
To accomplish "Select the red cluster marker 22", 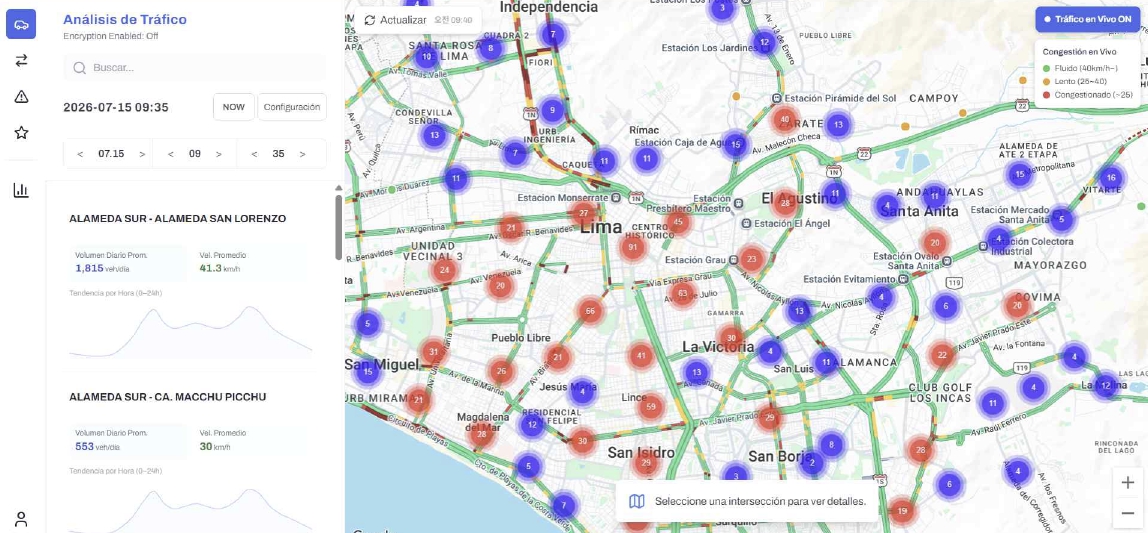I will (x=942, y=355).
